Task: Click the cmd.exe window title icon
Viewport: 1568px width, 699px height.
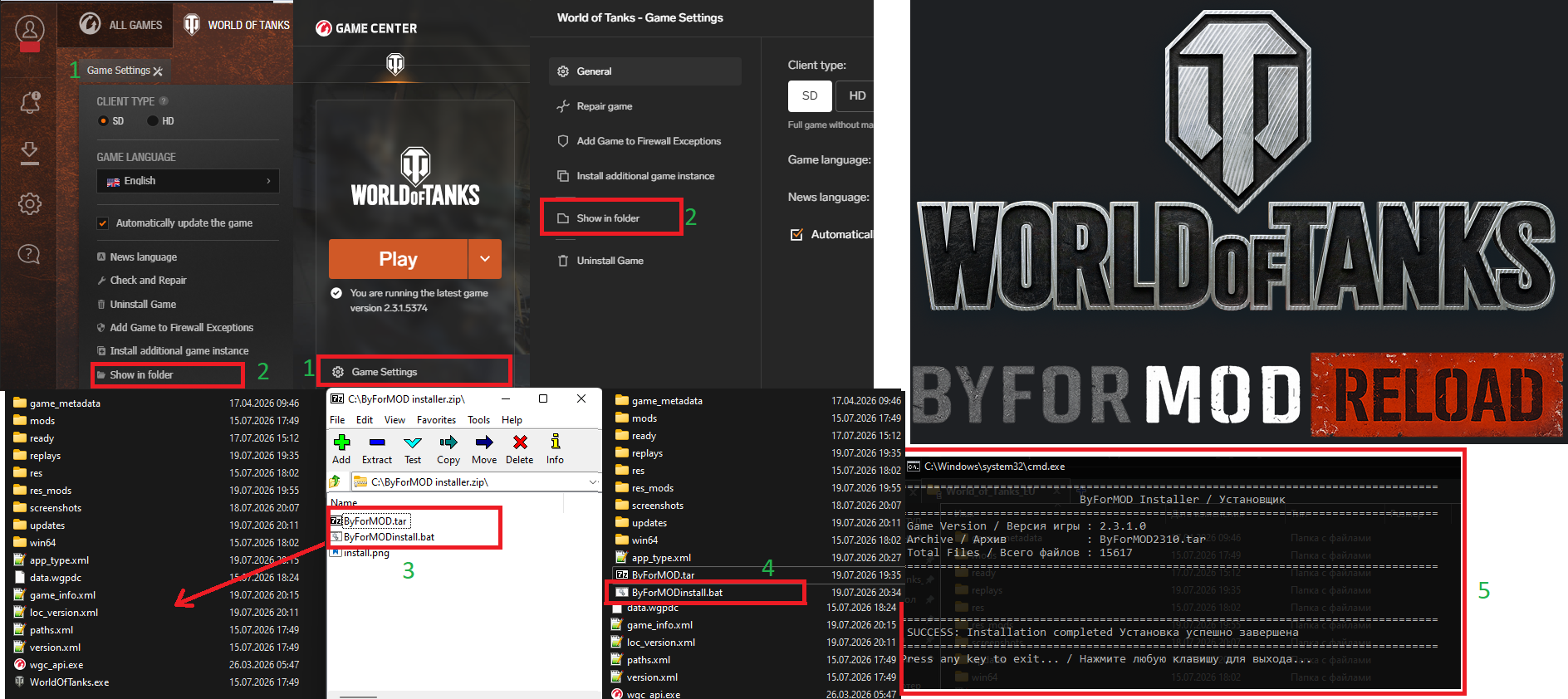Action: (x=914, y=467)
